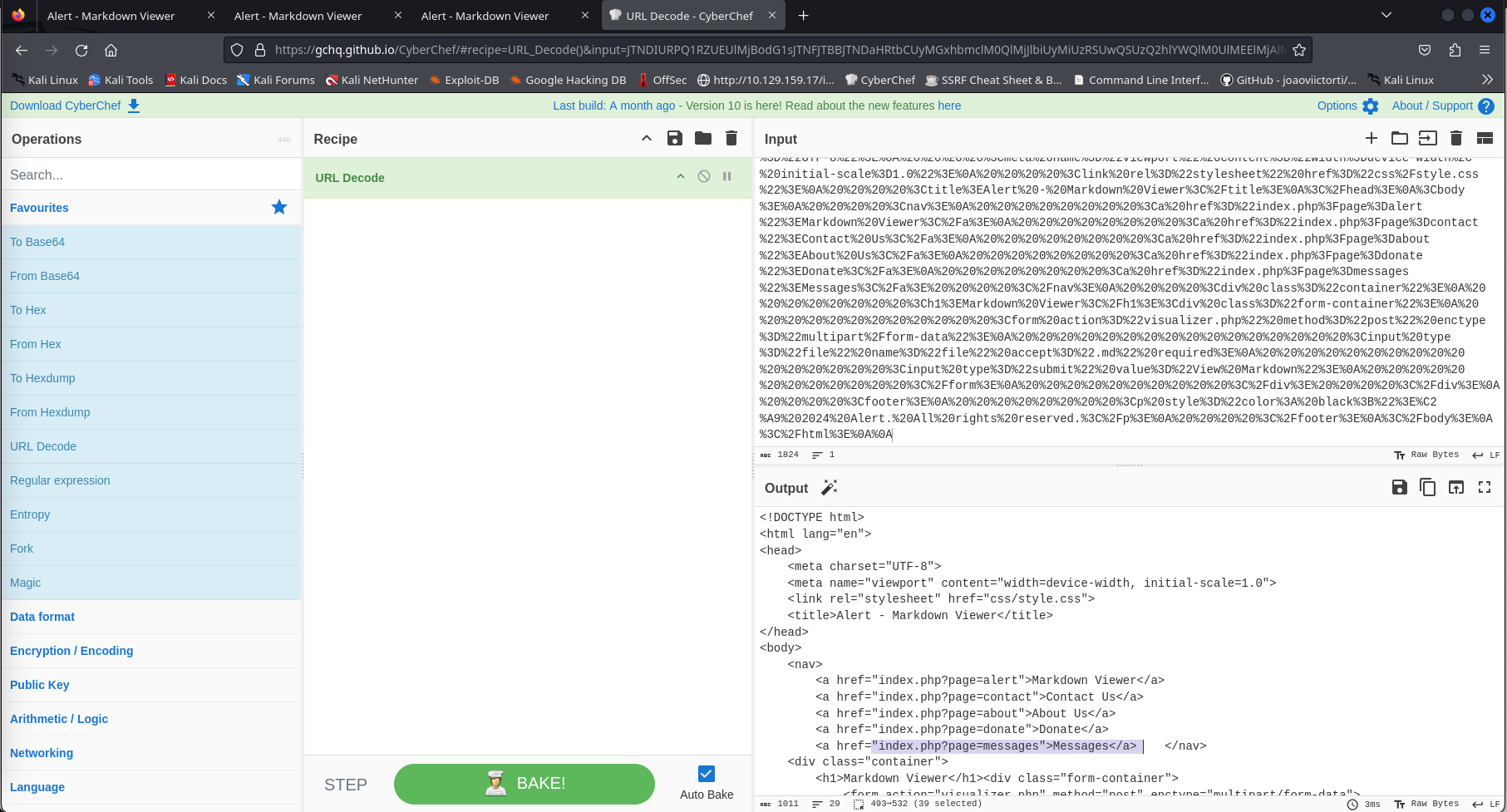Expand the Language category

pos(151,787)
